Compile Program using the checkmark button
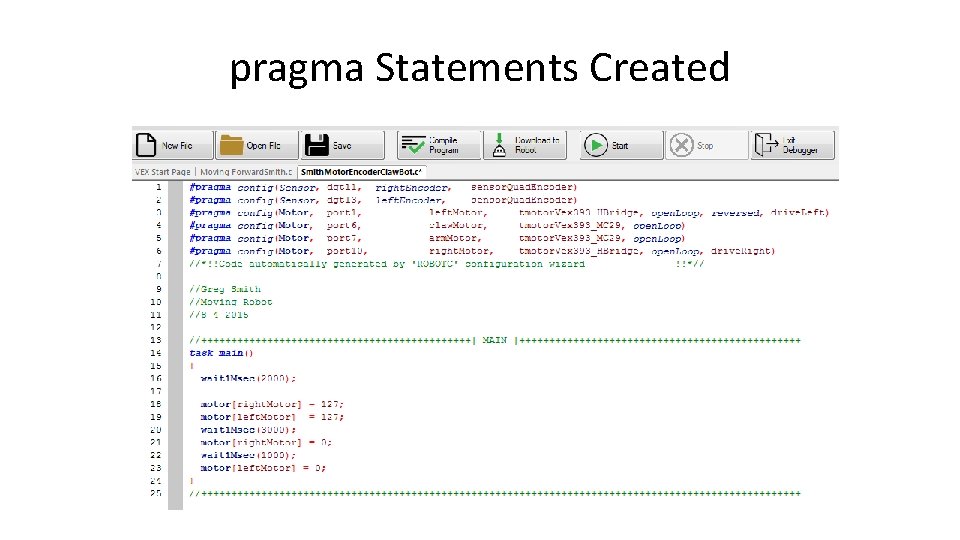The height and width of the screenshot is (540, 960). [x=439, y=145]
